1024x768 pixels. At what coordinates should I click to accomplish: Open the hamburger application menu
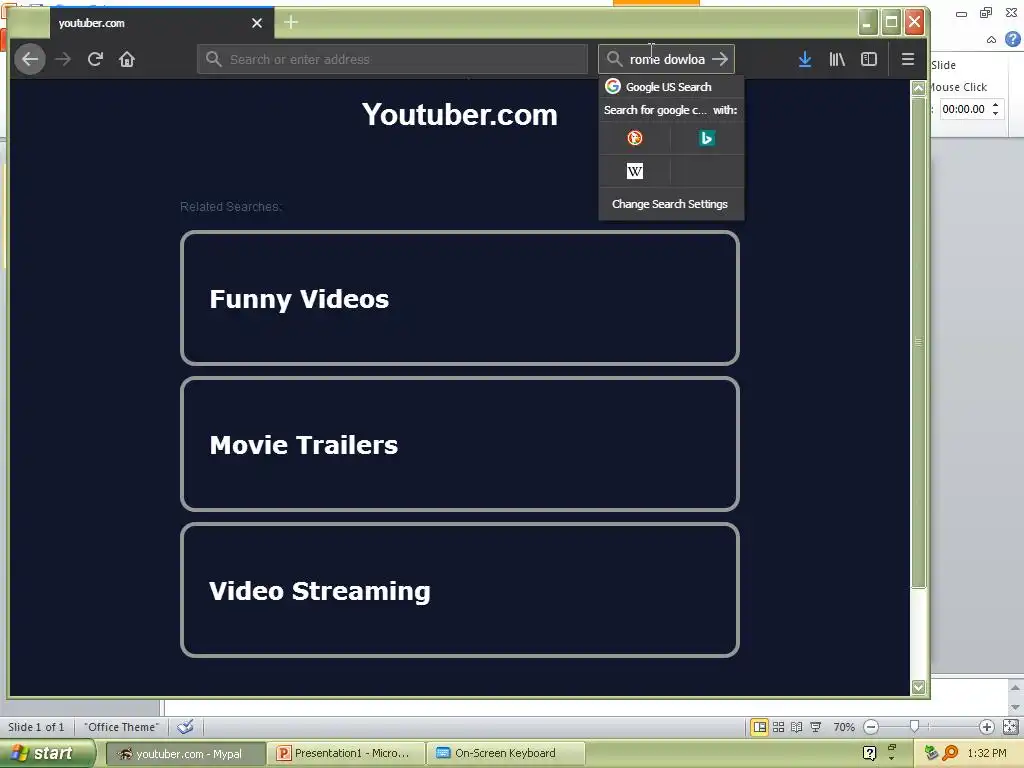coord(907,59)
